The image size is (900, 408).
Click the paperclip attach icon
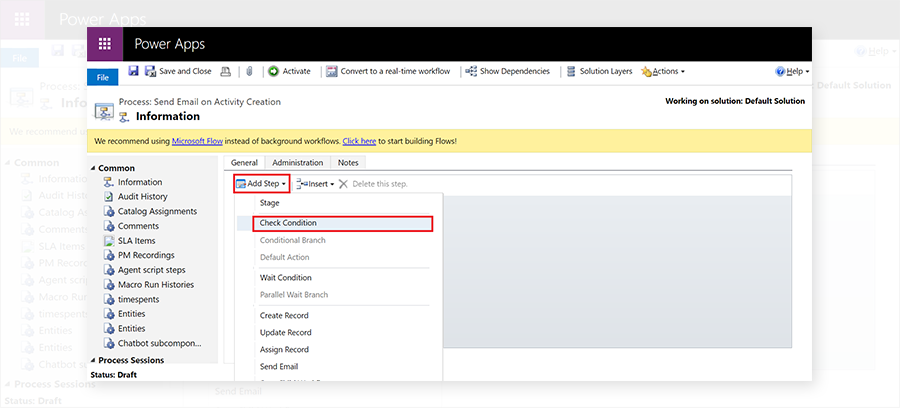pyautogui.click(x=250, y=71)
